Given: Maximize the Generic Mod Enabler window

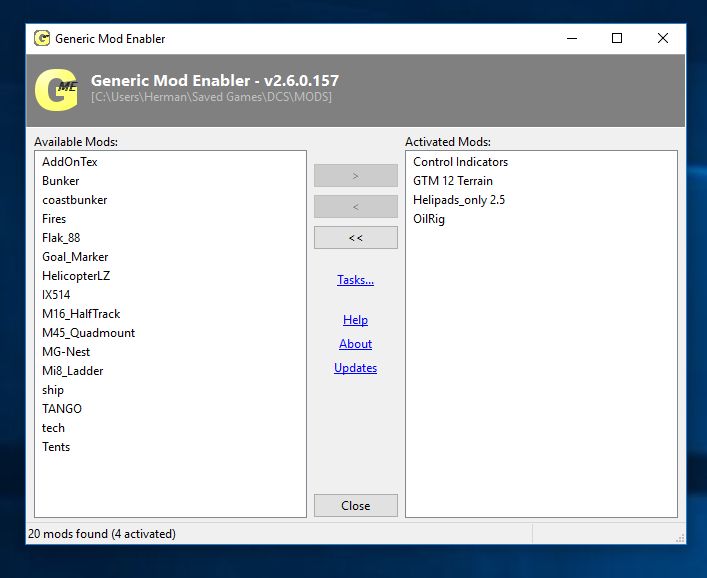Looking at the screenshot, I should tap(617, 38).
